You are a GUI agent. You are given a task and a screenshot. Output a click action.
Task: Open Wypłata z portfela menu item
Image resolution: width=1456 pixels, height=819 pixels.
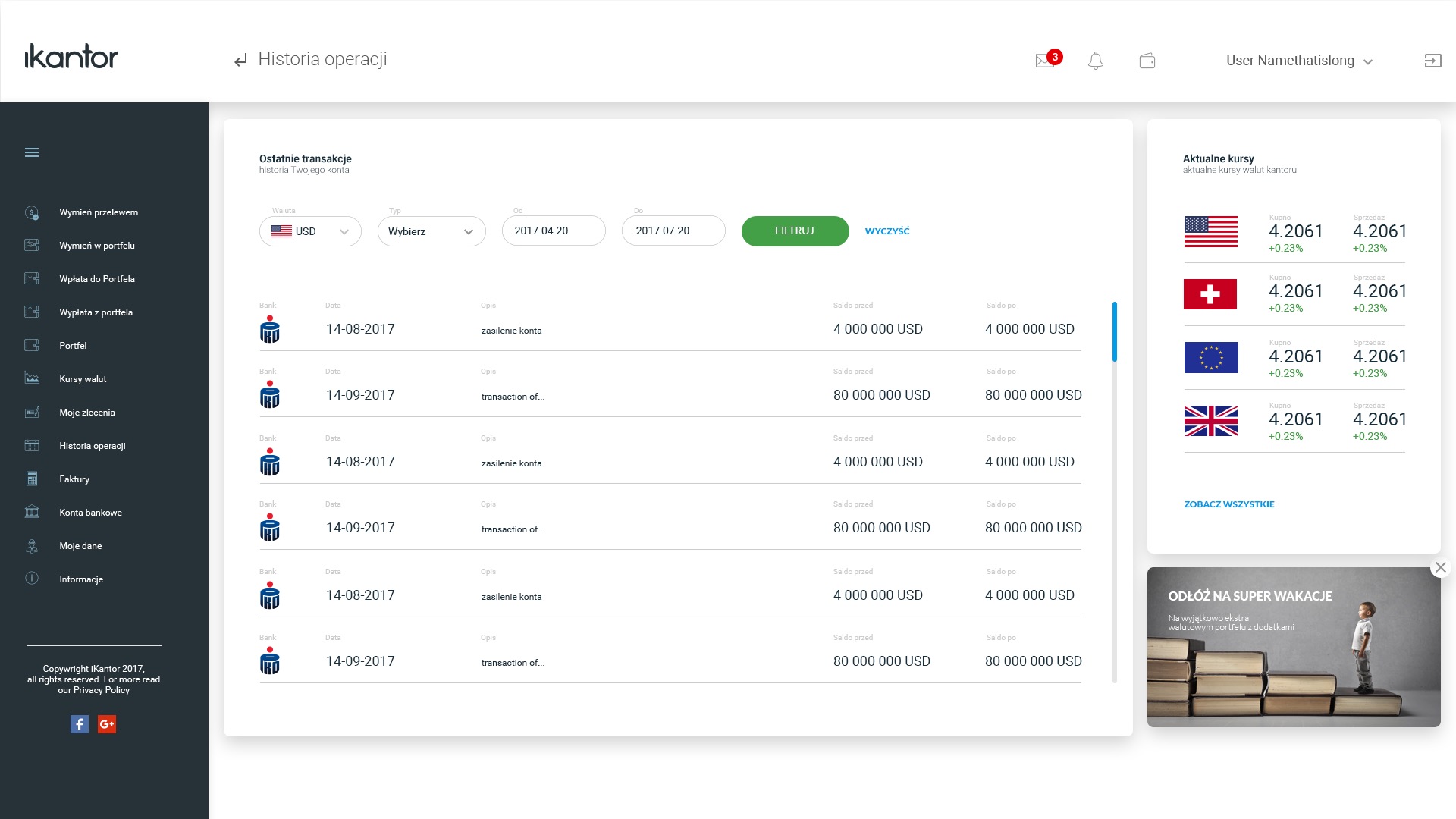click(96, 312)
